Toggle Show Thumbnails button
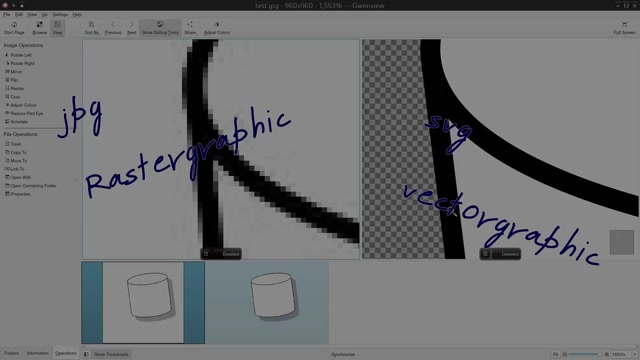Image resolution: width=640 pixels, height=360 pixels. point(111,354)
